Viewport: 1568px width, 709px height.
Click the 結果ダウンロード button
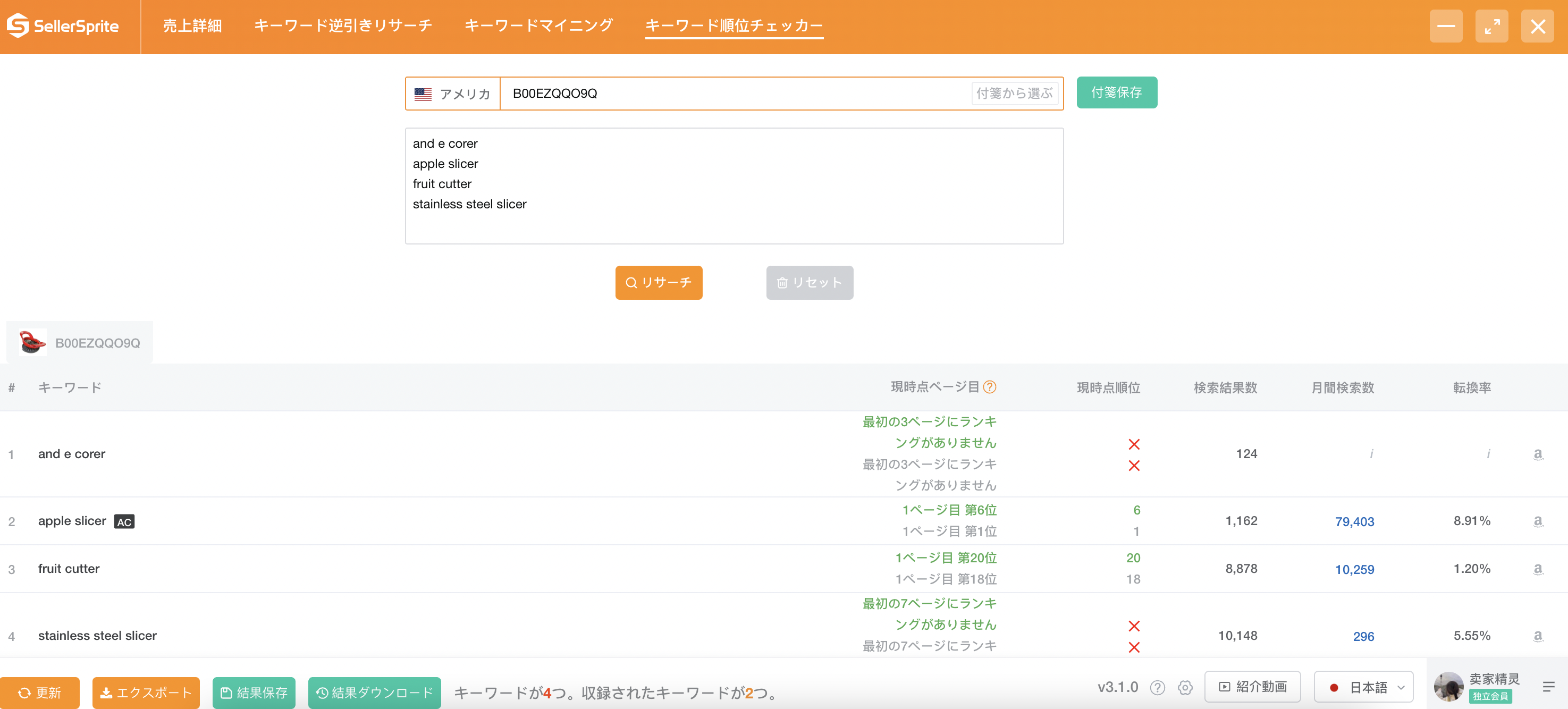(374, 693)
